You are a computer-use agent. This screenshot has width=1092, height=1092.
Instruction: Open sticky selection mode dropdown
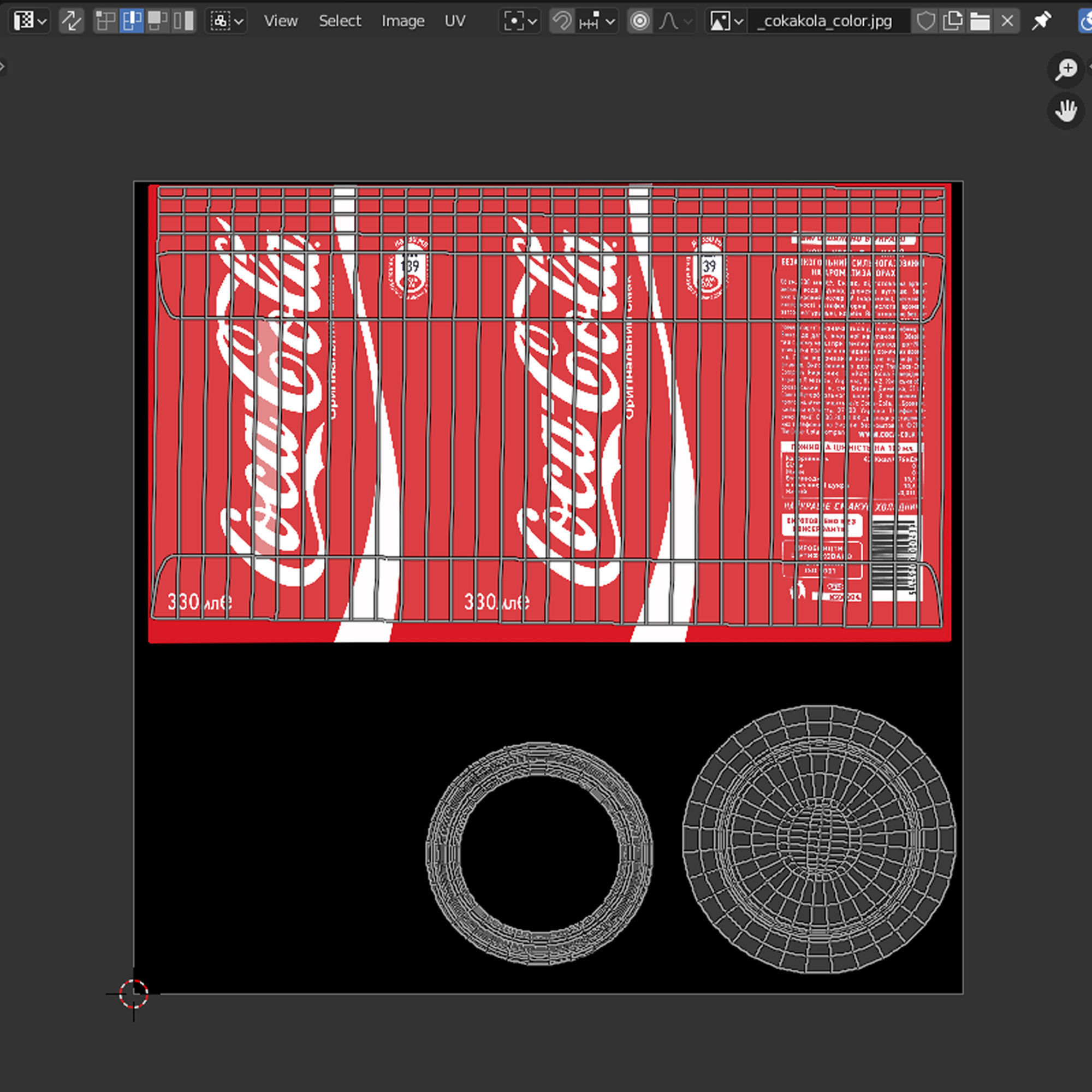(226, 21)
